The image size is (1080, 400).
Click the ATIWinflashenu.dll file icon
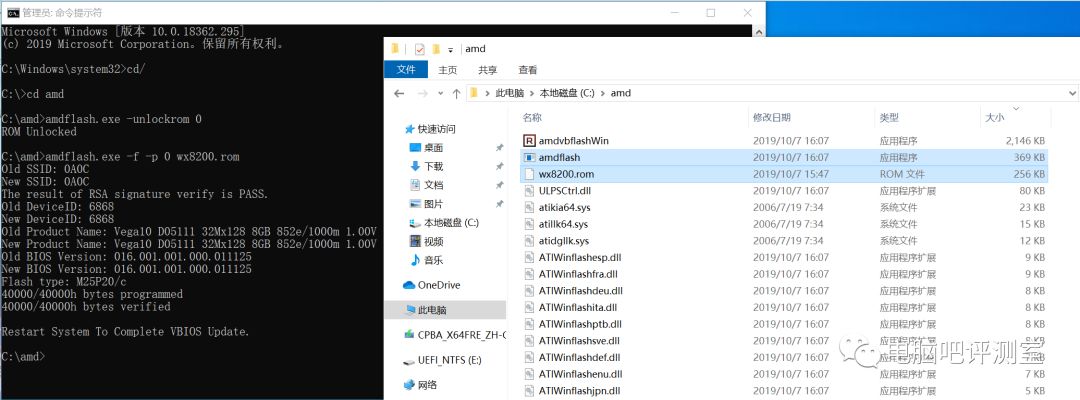point(529,374)
